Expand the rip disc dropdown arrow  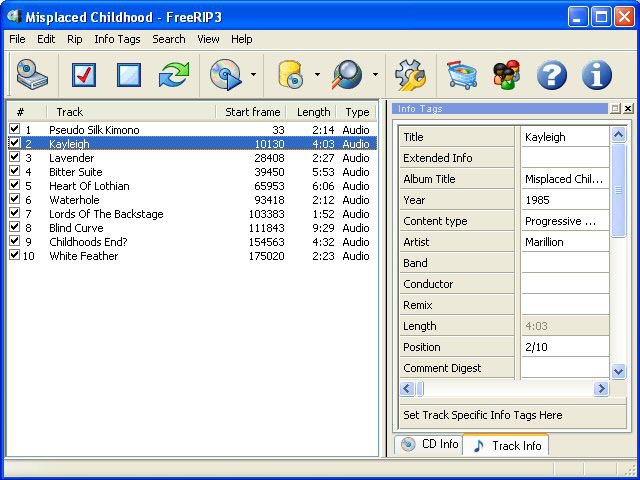[253, 75]
